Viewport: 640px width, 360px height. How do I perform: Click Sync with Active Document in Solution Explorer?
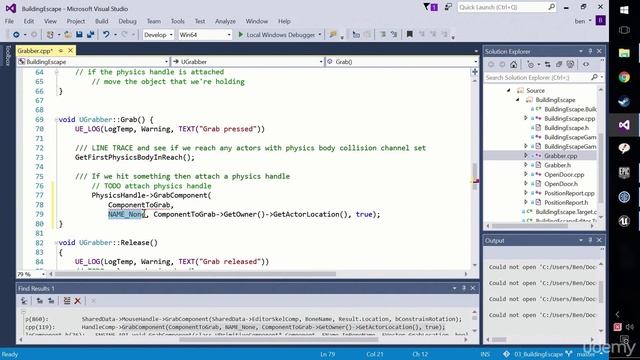click(547, 64)
